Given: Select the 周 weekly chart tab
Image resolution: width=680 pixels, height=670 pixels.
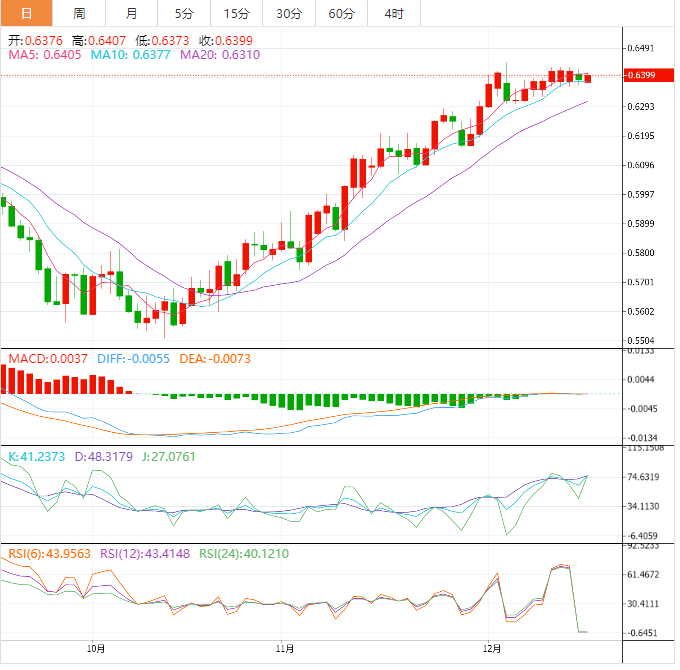Looking at the screenshot, I should point(79,13).
